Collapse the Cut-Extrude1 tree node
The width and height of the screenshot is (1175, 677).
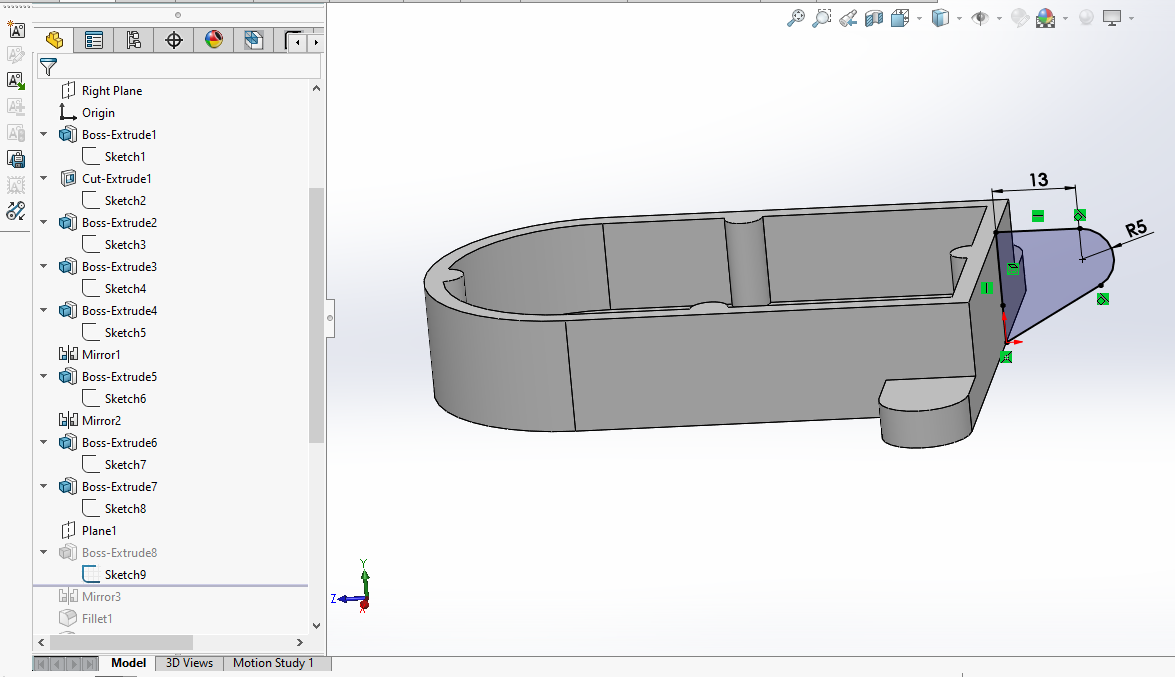(43, 179)
